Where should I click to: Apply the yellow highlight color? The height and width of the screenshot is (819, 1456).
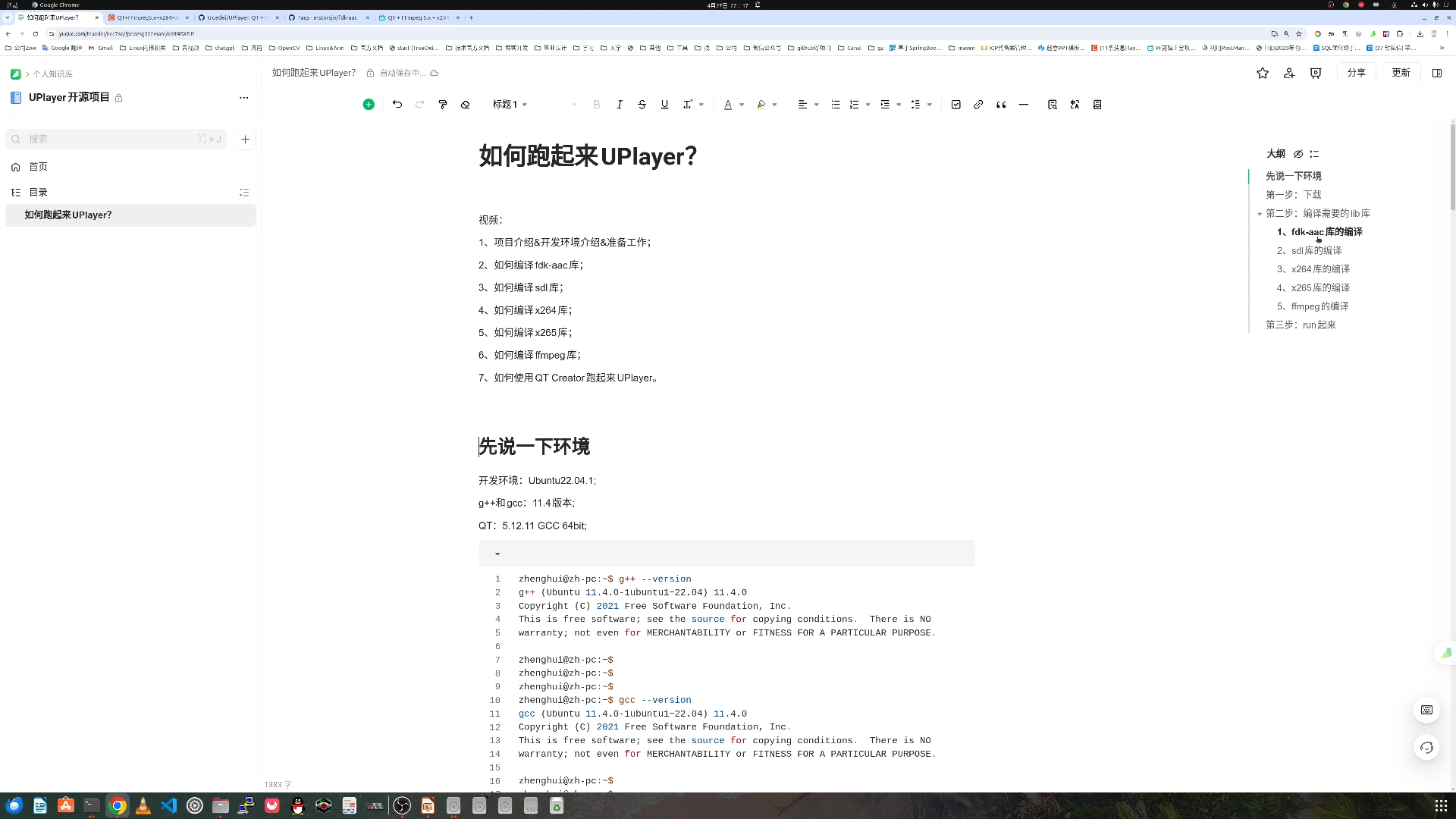pos(761,105)
